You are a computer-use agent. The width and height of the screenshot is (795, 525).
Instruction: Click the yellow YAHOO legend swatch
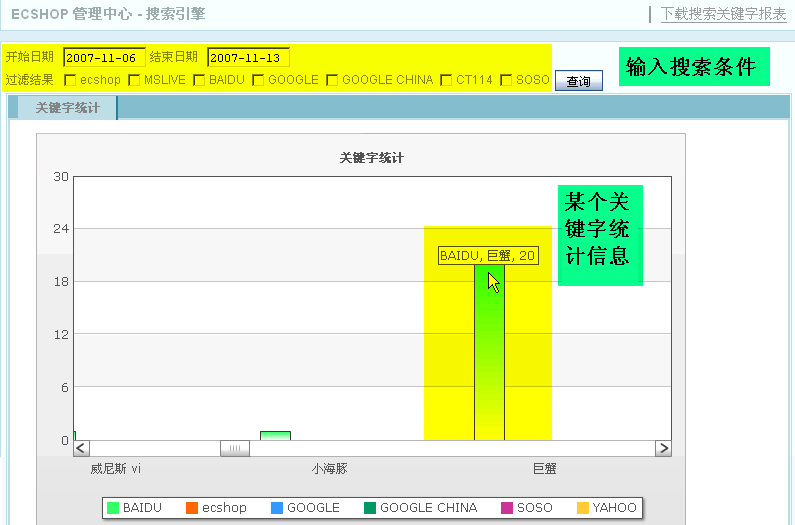pos(583,508)
